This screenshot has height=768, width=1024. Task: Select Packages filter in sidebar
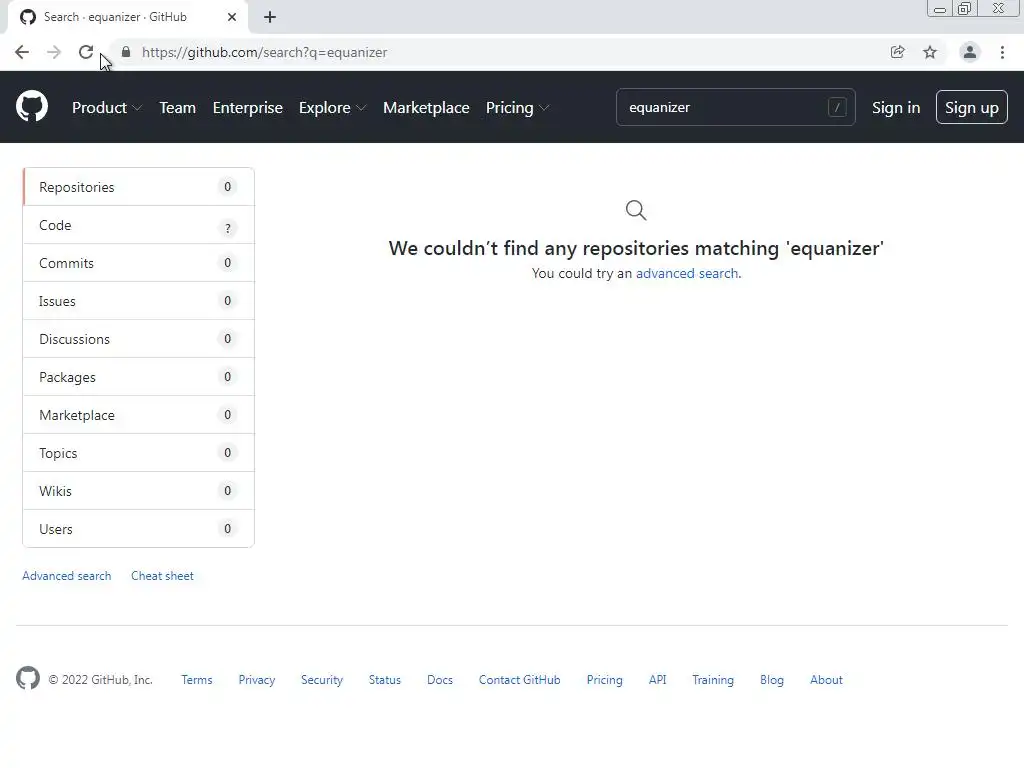138,377
